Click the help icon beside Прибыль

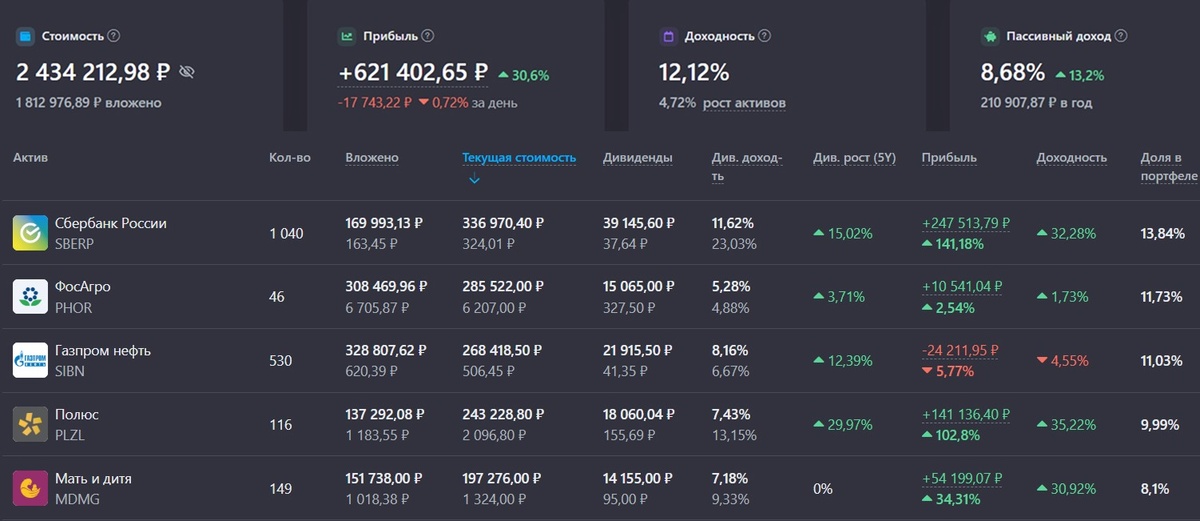428,36
